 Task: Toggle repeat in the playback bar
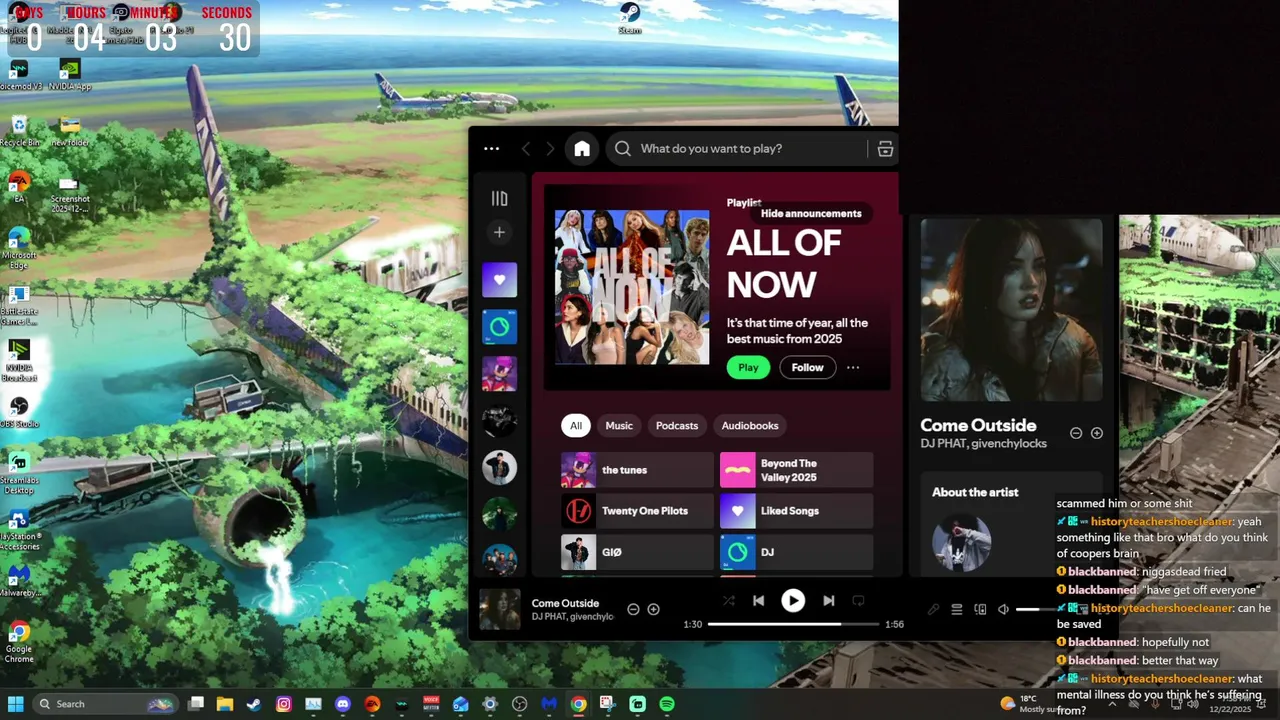point(858,601)
